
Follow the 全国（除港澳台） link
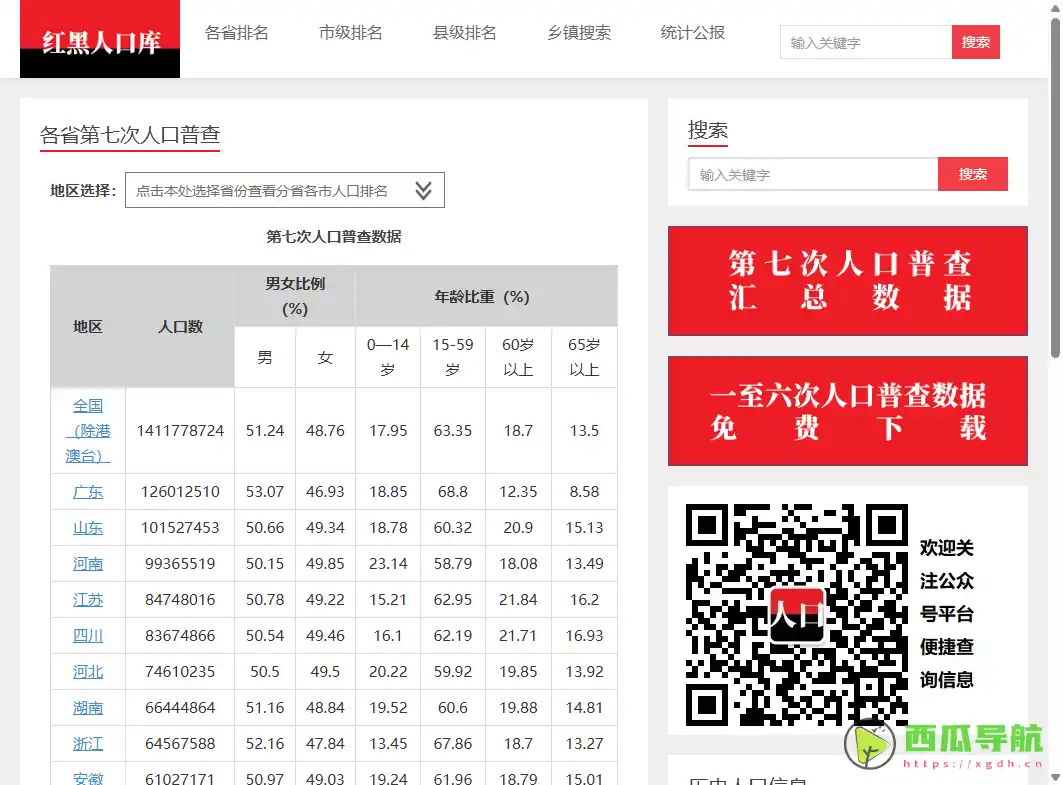tap(87, 430)
